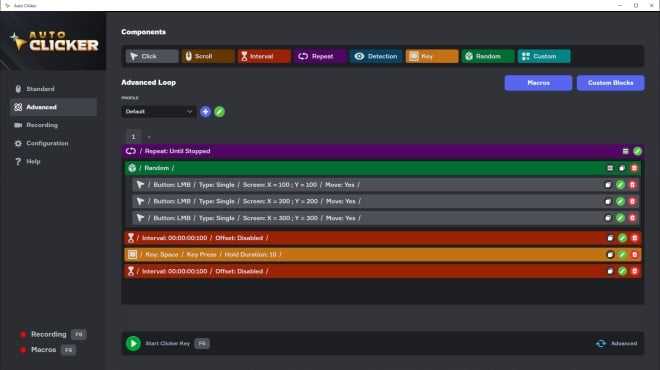This screenshot has height=370, width=660.
Task: Delete the X = 300 click row
Action: pos(632,218)
